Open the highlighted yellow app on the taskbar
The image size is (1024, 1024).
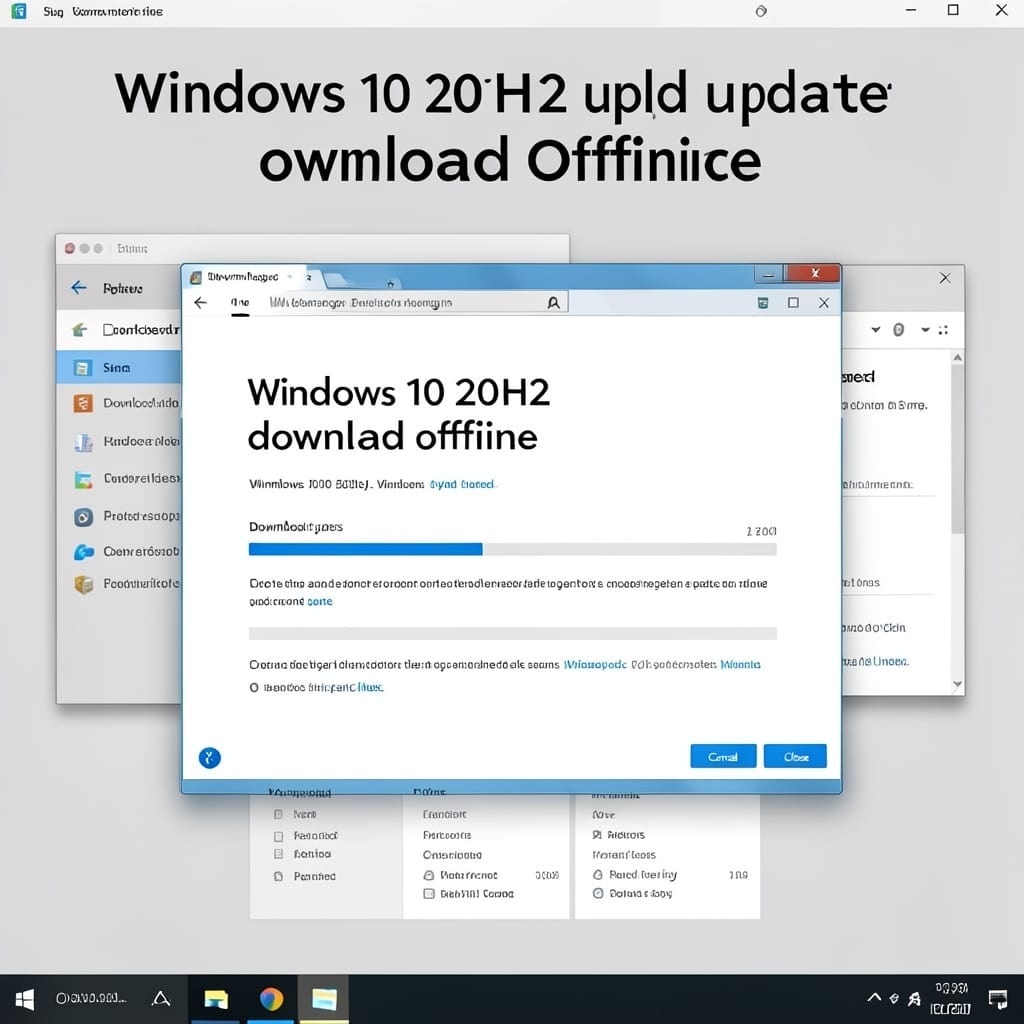coord(324,999)
